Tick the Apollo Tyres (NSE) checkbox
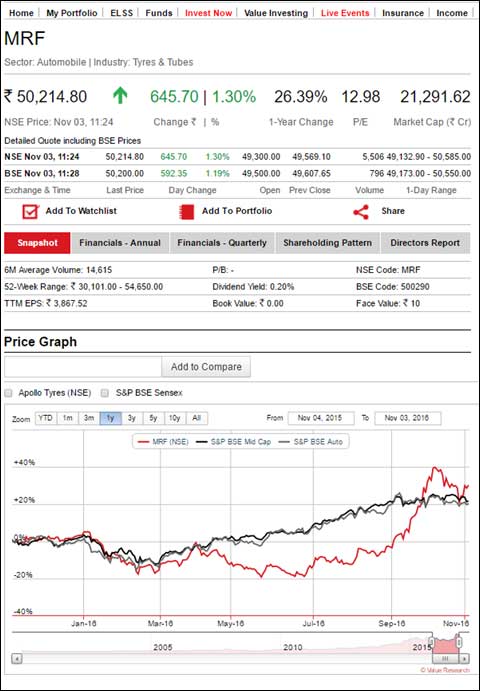 (x=8, y=393)
